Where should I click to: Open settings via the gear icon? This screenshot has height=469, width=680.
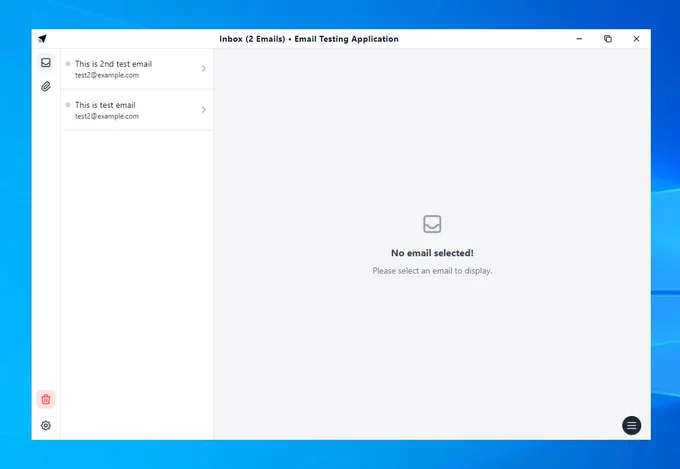[x=46, y=426]
